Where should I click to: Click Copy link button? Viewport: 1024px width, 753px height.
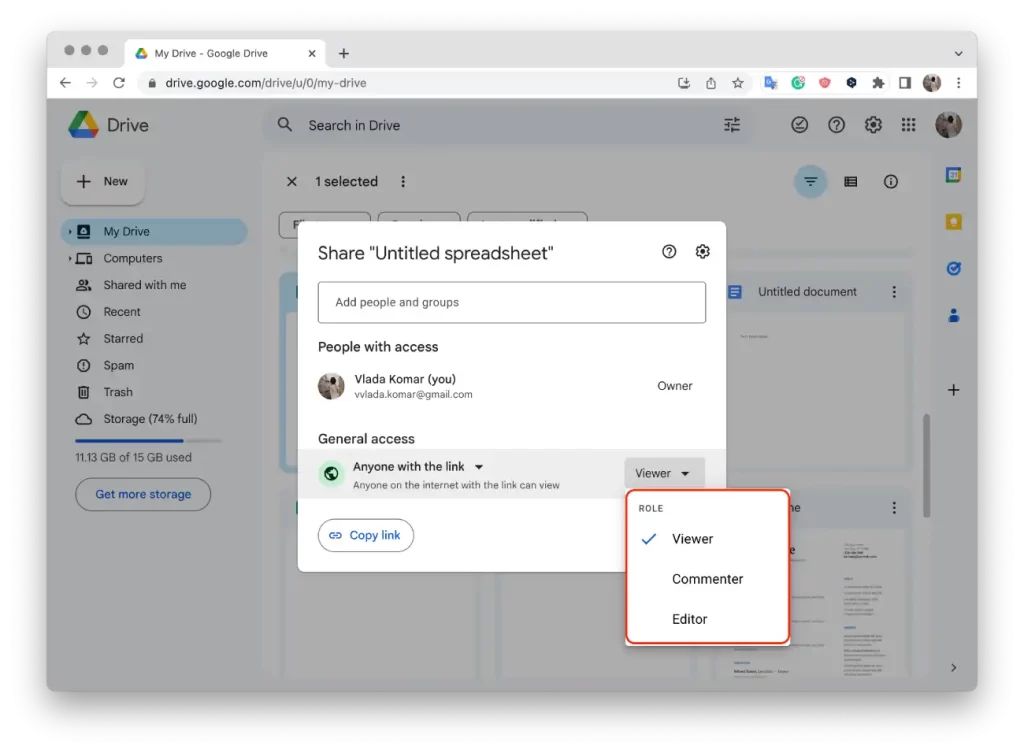(366, 535)
